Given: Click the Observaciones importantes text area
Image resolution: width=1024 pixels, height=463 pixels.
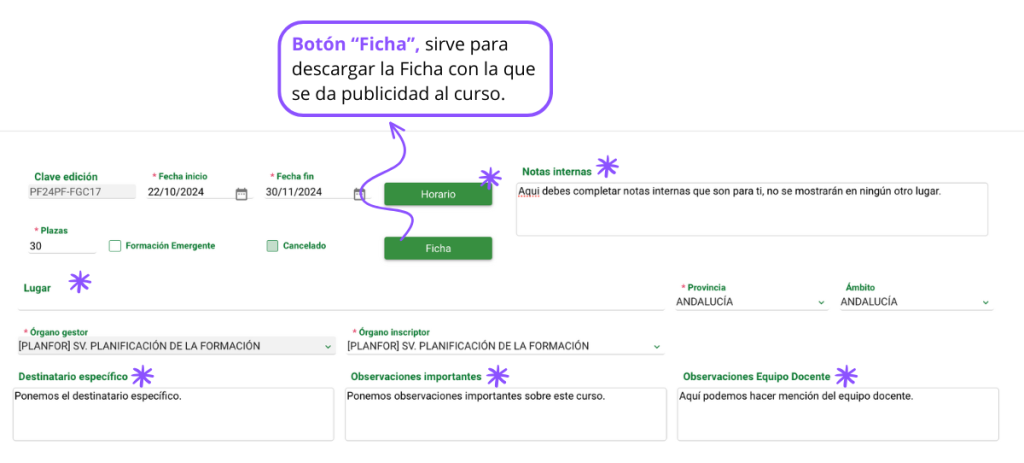Looking at the screenshot, I should point(505,414).
